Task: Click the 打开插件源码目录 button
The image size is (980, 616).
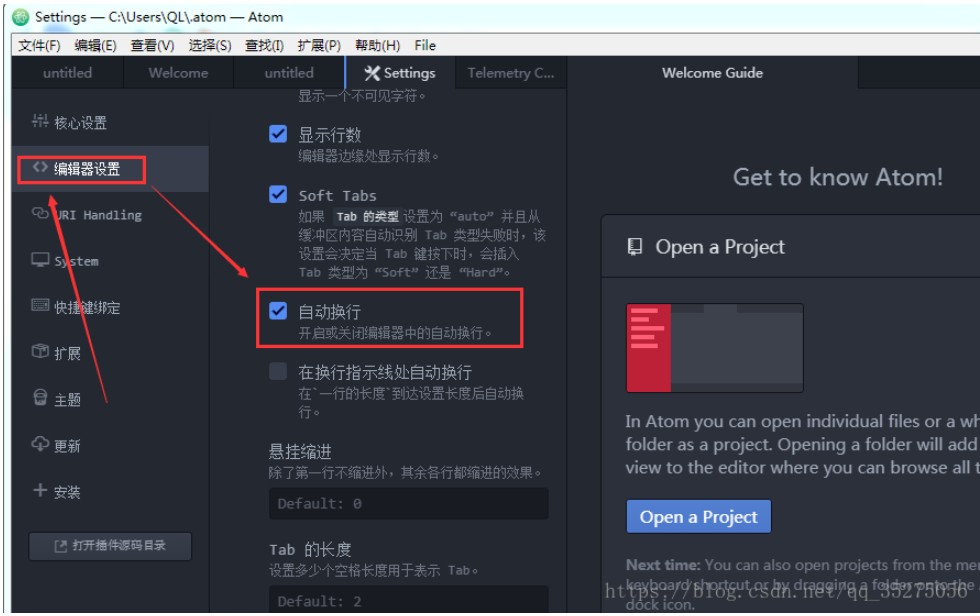Action: click(x=110, y=546)
